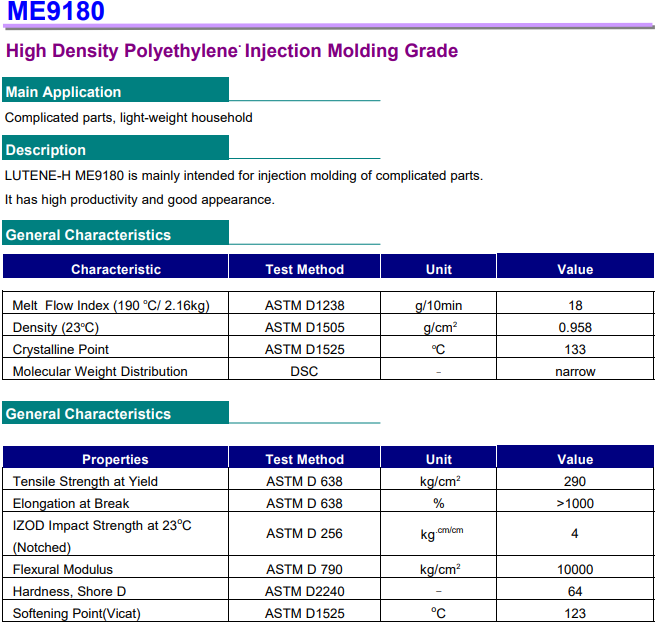Screen dimensions: 657x625
Task: Select the Flexural Modulus value 10000
Action: 575,569
